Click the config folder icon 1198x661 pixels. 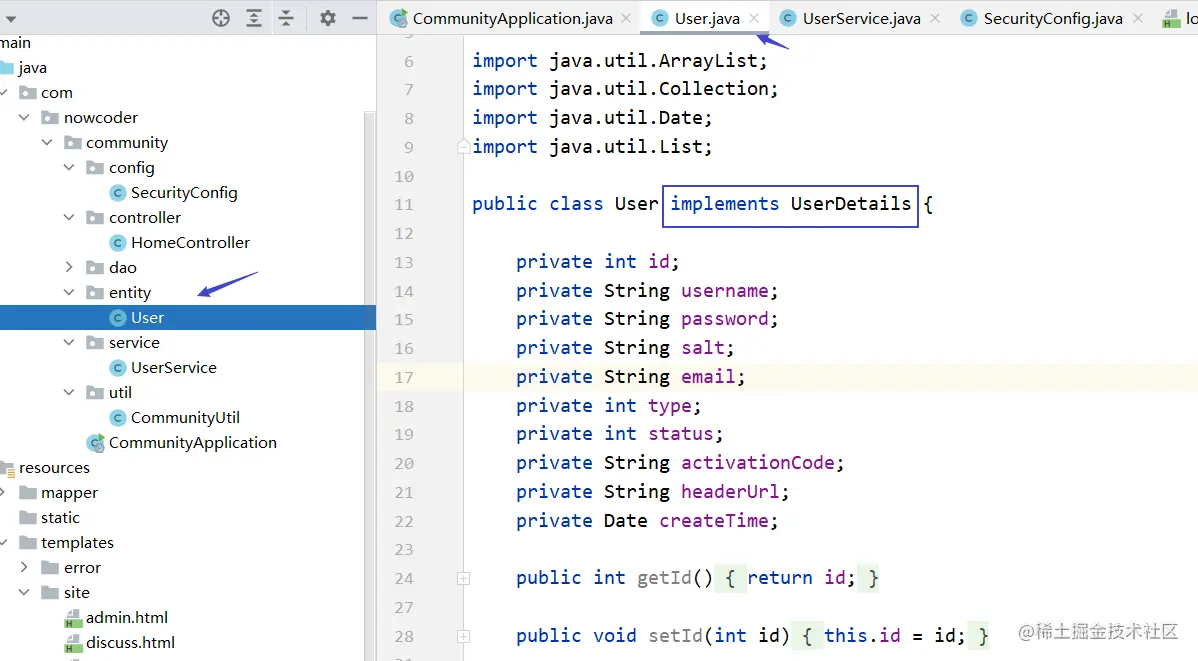click(96, 167)
